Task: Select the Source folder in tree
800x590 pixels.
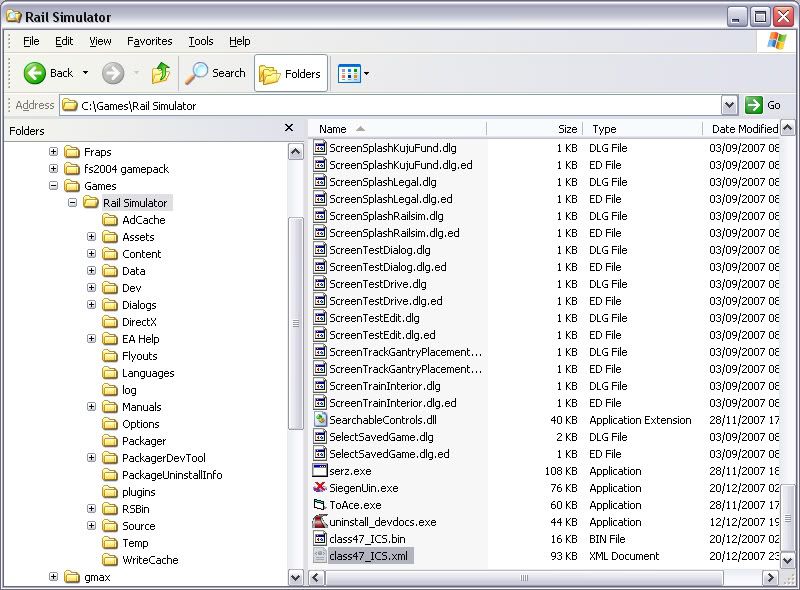Action: tap(138, 526)
